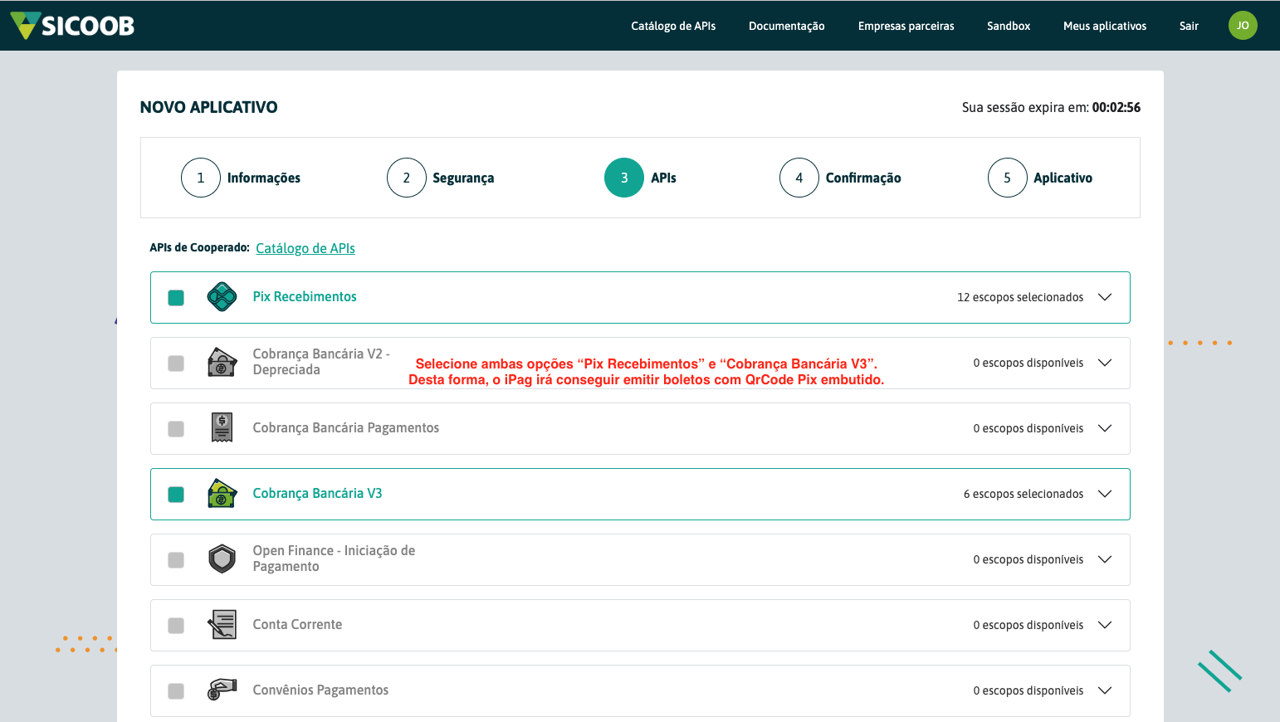Check the Cobrança Bancária V2 - Depreciada checkbox
The image size is (1280, 722).
pyautogui.click(x=176, y=363)
